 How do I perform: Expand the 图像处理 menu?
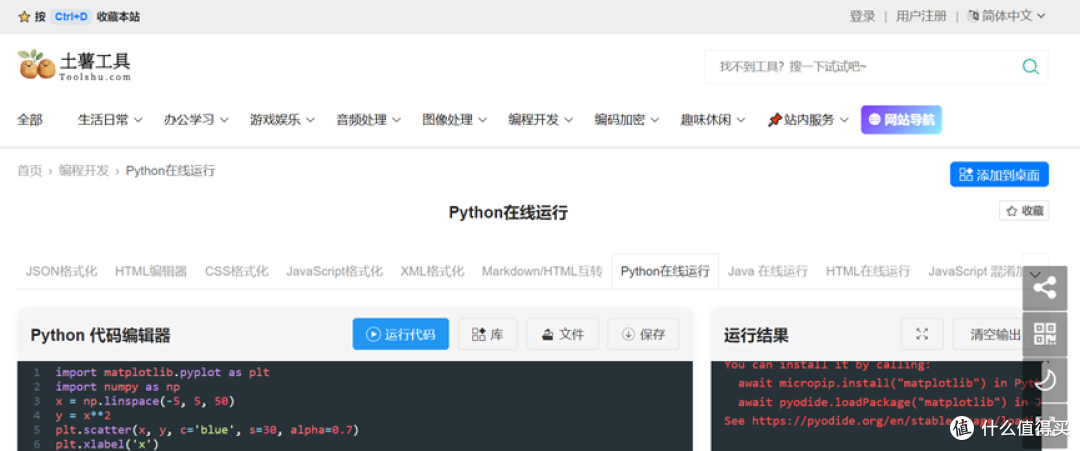[455, 120]
